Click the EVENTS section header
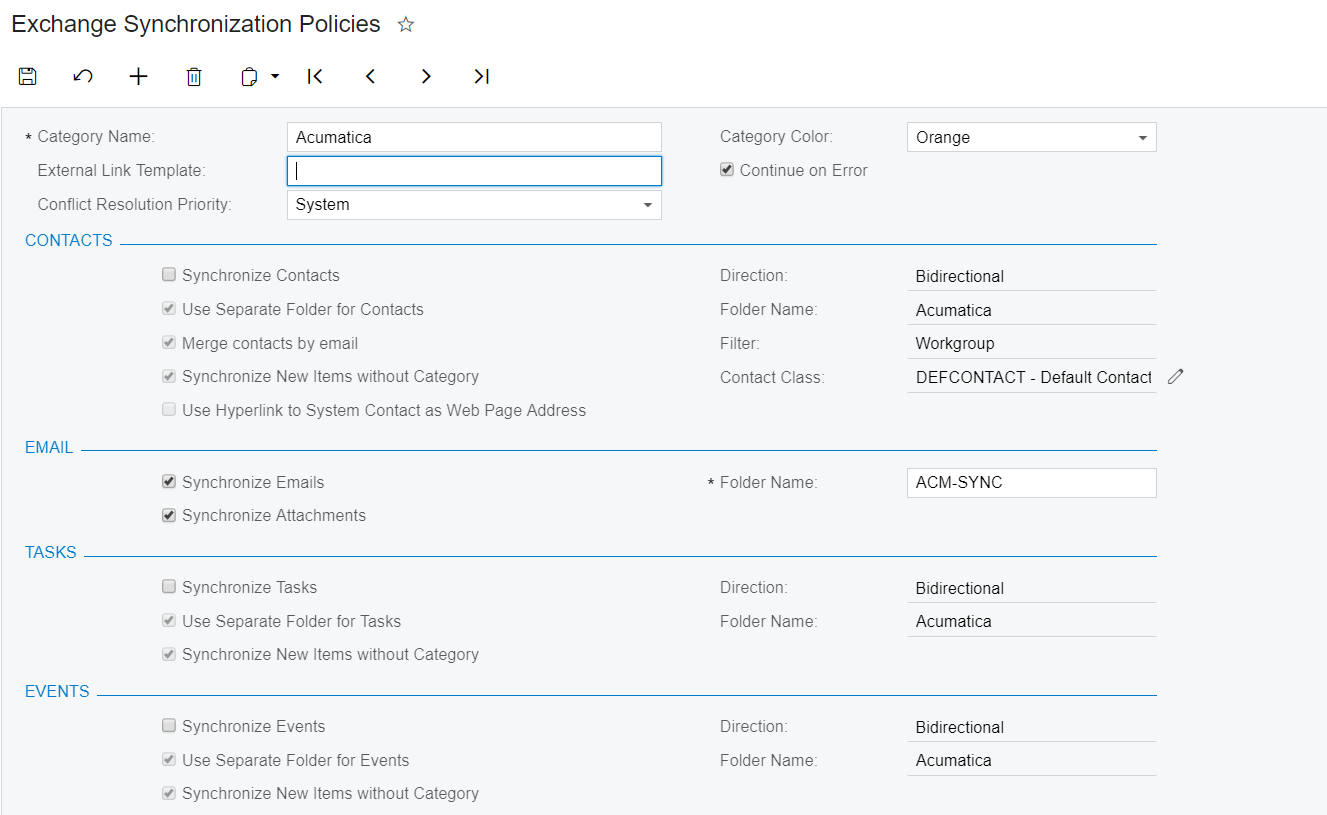1327x815 pixels. (x=57, y=691)
